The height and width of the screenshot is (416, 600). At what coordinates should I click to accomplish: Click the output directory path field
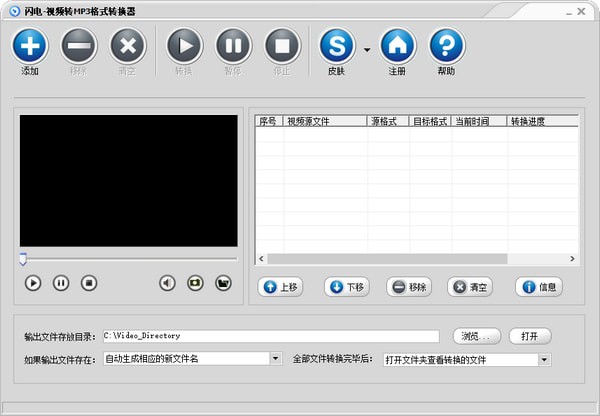[271, 336]
